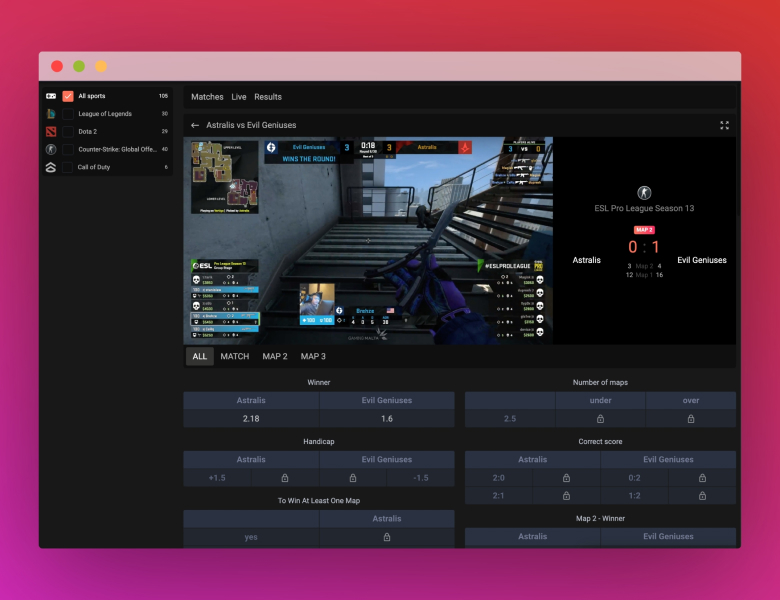Click the League of Legends game icon
Viewport: 780px width, 600px height.
point(51,114)
